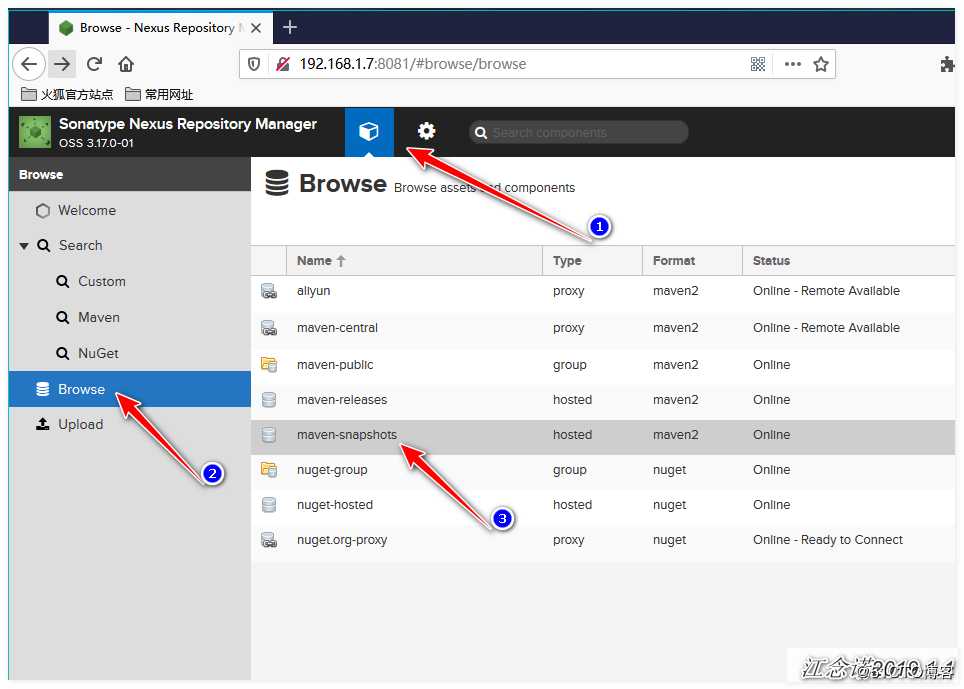Click the Nexus logo in the header
This screenshot has width=964, height=689.
click(35, 132)
